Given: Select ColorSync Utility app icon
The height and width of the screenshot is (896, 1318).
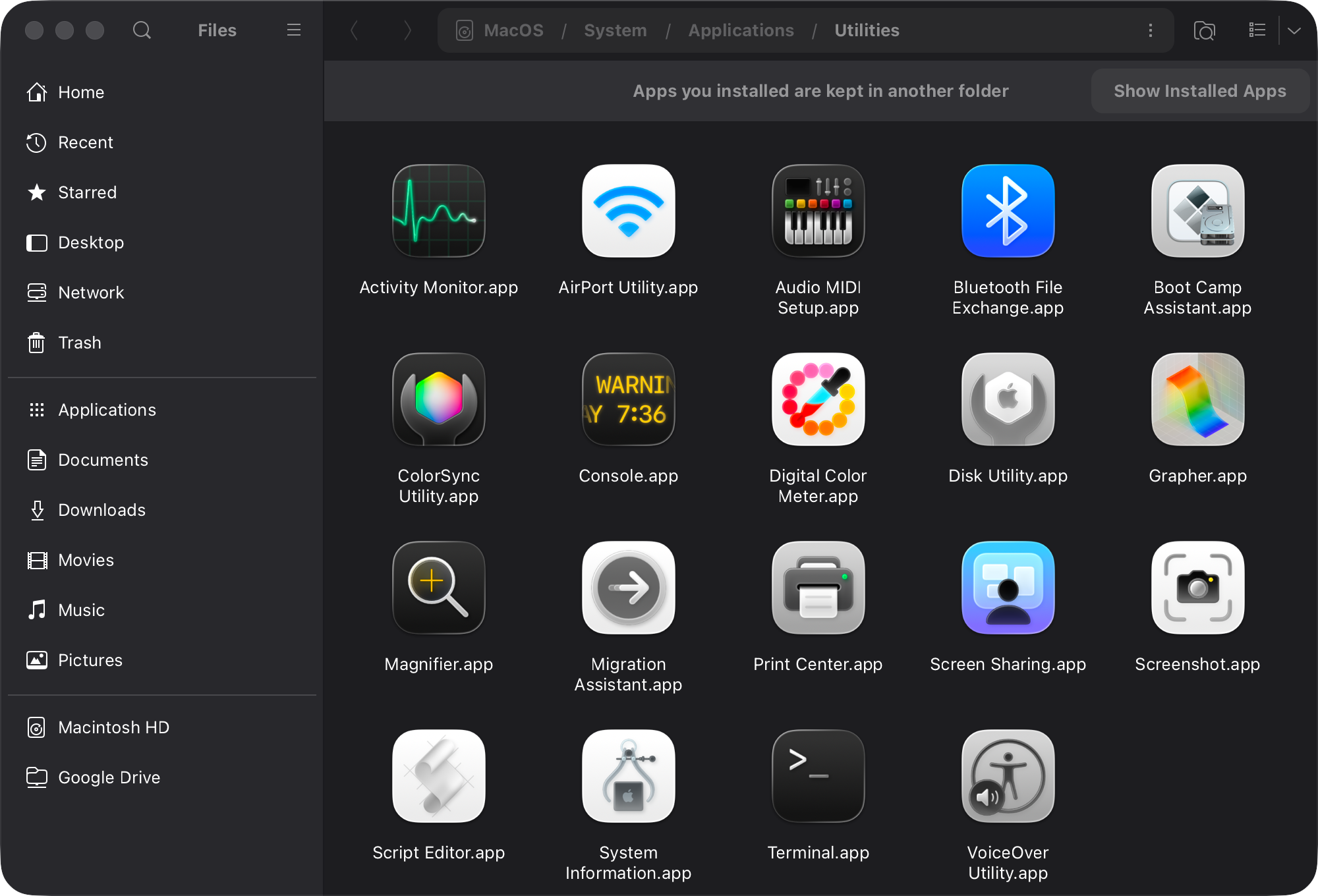Looking at the screenshot, I should (x=438, y=399).
